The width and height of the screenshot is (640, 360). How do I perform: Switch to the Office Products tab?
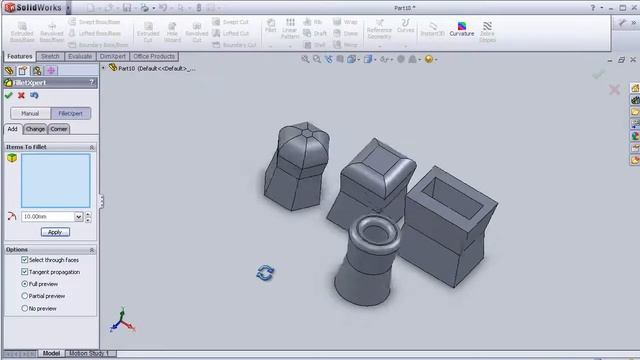(154, 56)
